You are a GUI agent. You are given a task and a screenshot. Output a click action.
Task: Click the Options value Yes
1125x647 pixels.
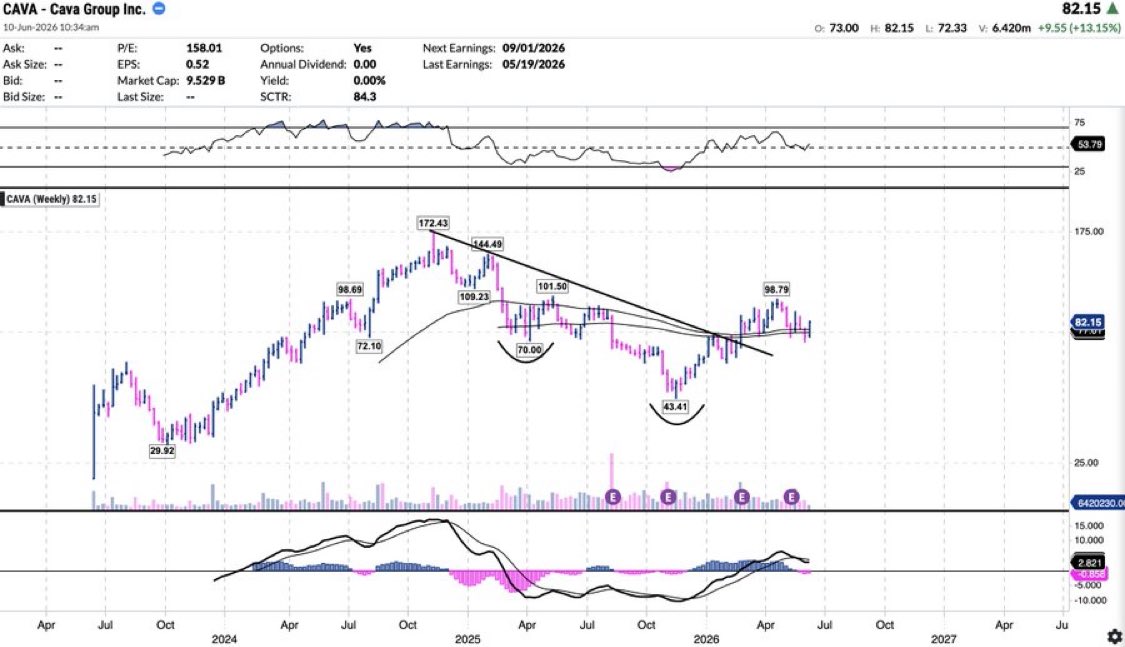click(362, 48)
